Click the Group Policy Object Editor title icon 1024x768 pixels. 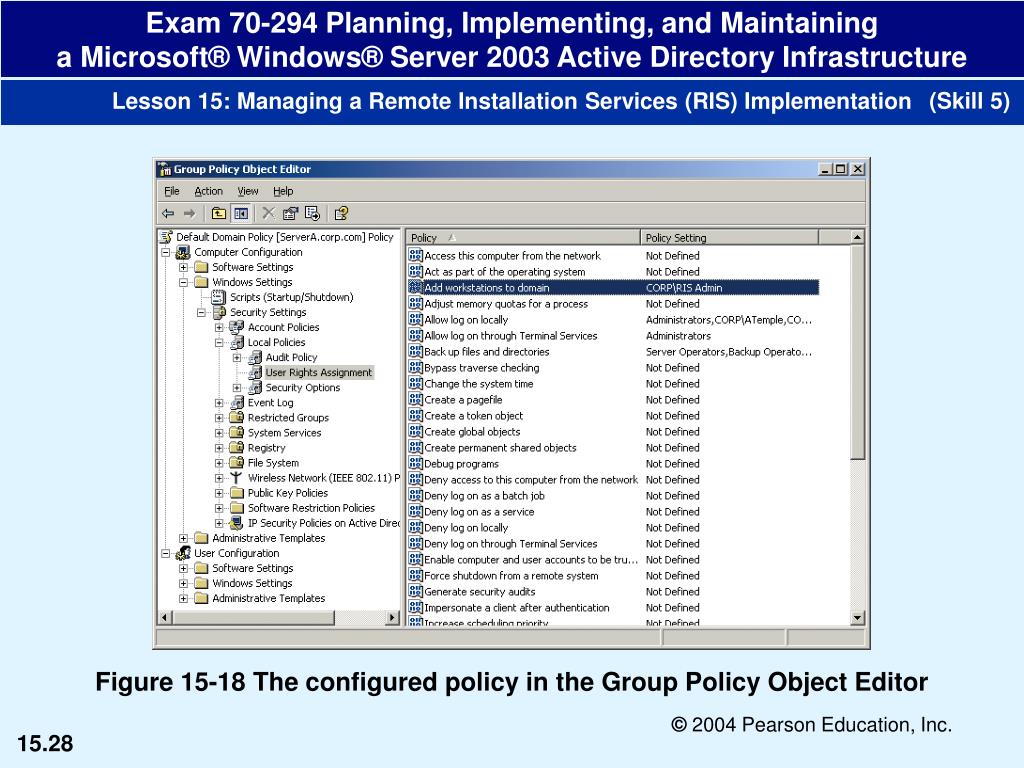pos(165,169)
